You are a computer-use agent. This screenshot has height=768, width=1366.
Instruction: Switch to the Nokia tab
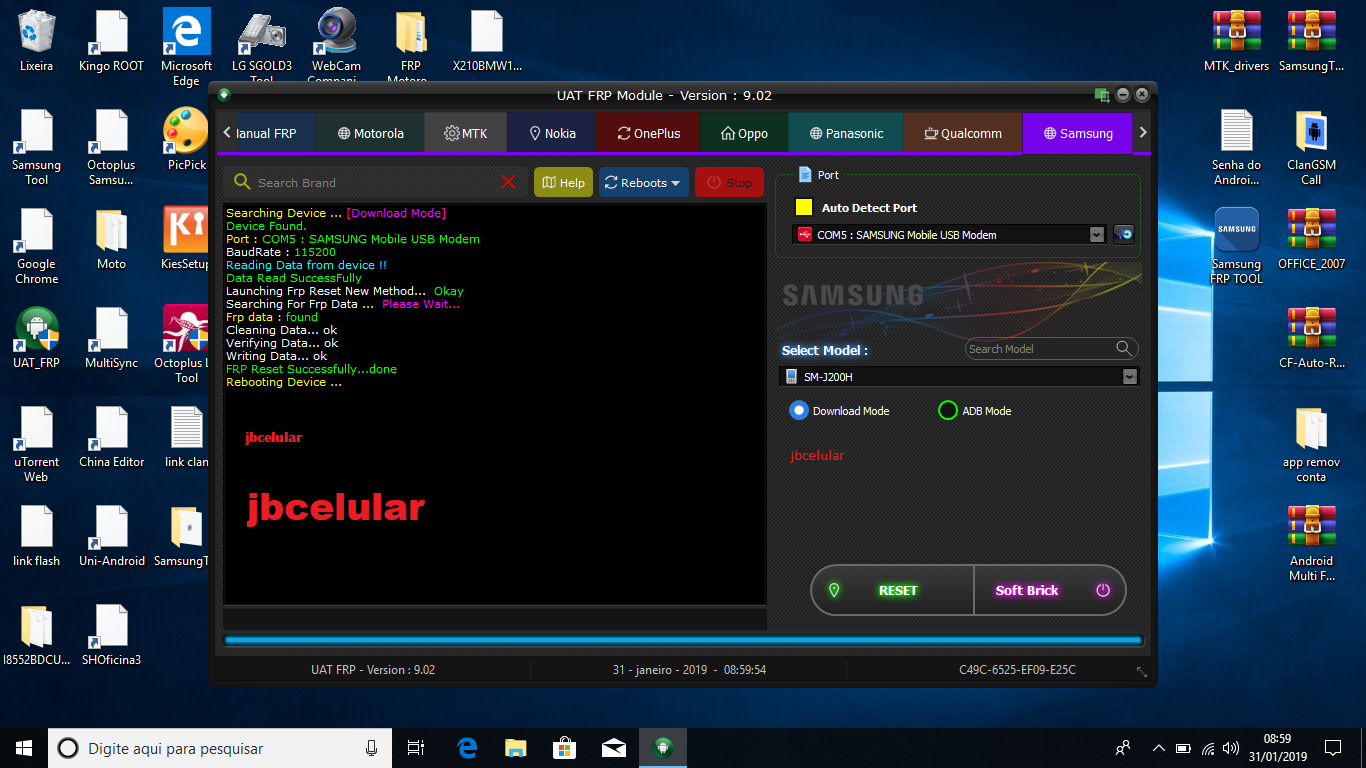pos(552,133)
